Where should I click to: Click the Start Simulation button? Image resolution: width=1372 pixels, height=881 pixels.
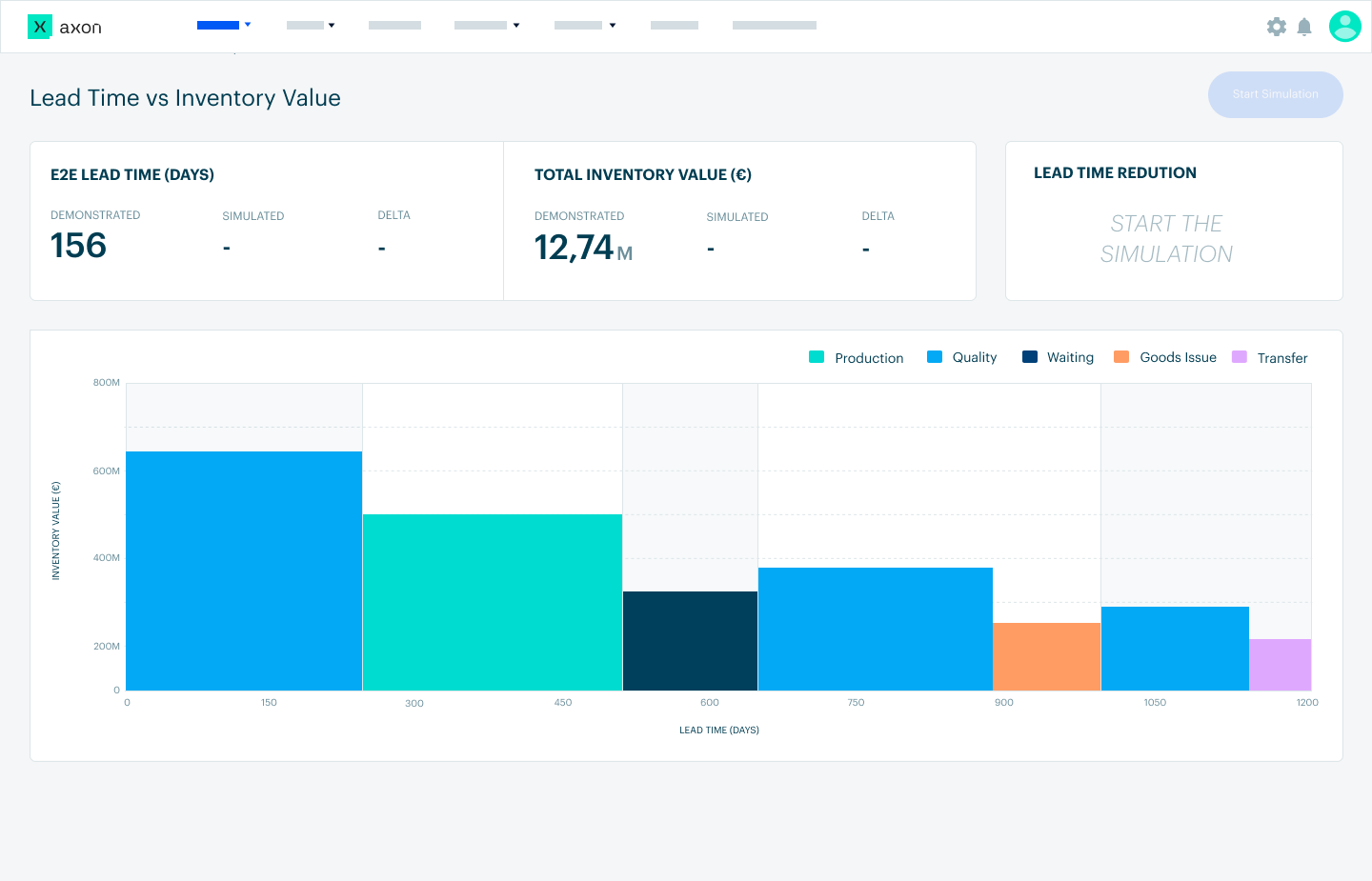click(x=1275, y=94)
